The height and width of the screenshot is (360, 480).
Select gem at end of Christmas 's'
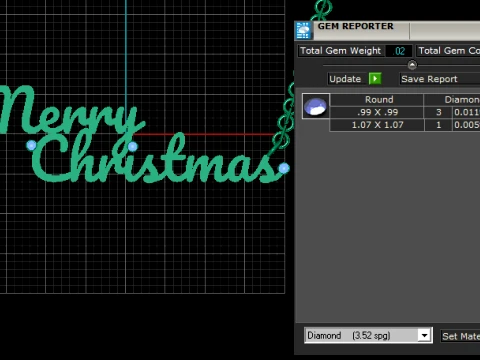[284, 169]
